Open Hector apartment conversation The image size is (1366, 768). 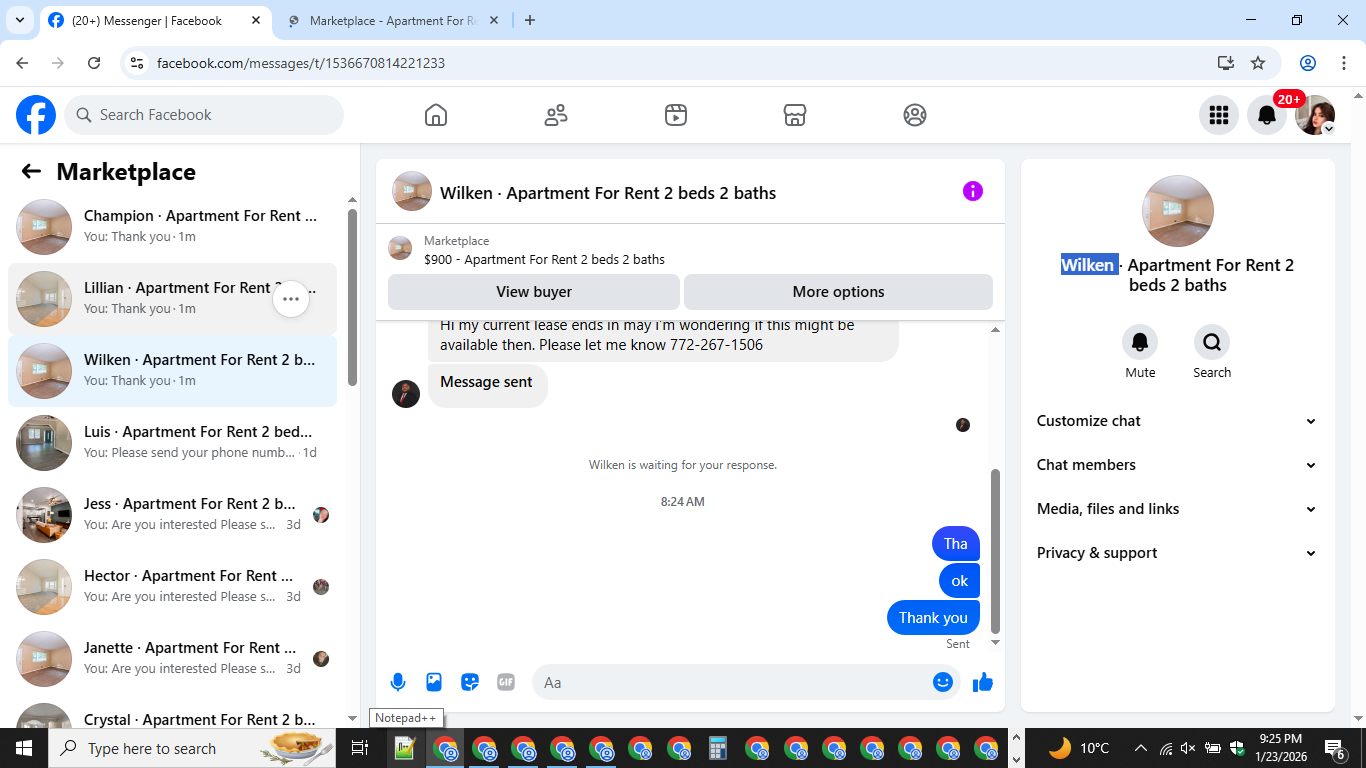[x=172, y=586]
